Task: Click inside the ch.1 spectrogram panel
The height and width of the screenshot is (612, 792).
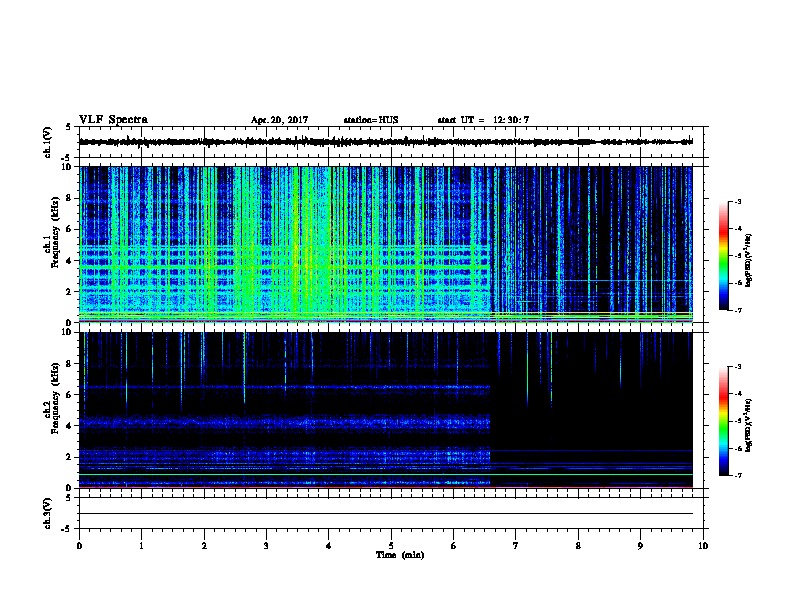Action: (x=385, y=244)
